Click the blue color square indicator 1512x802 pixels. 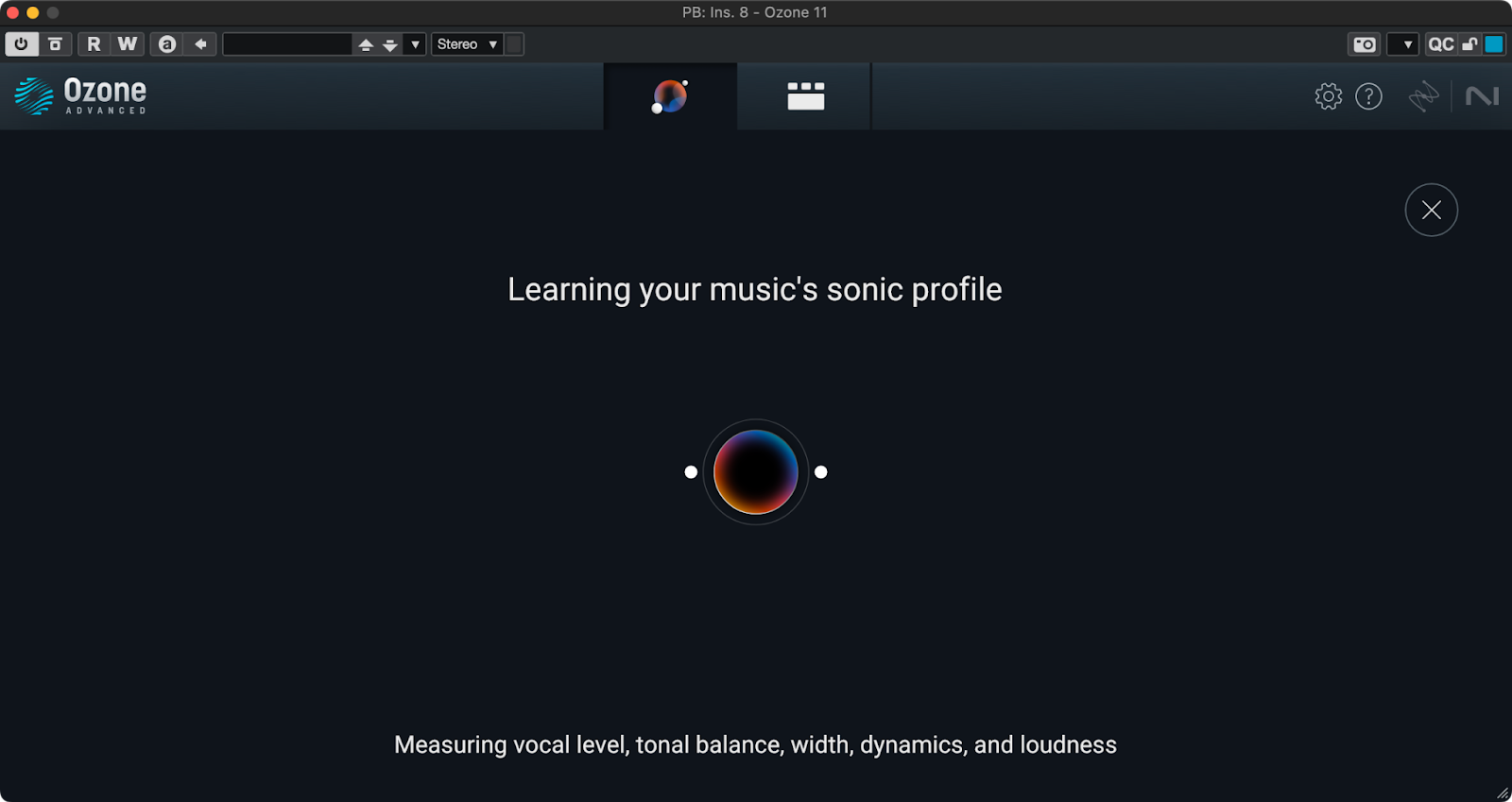[x=1494, y=44]
